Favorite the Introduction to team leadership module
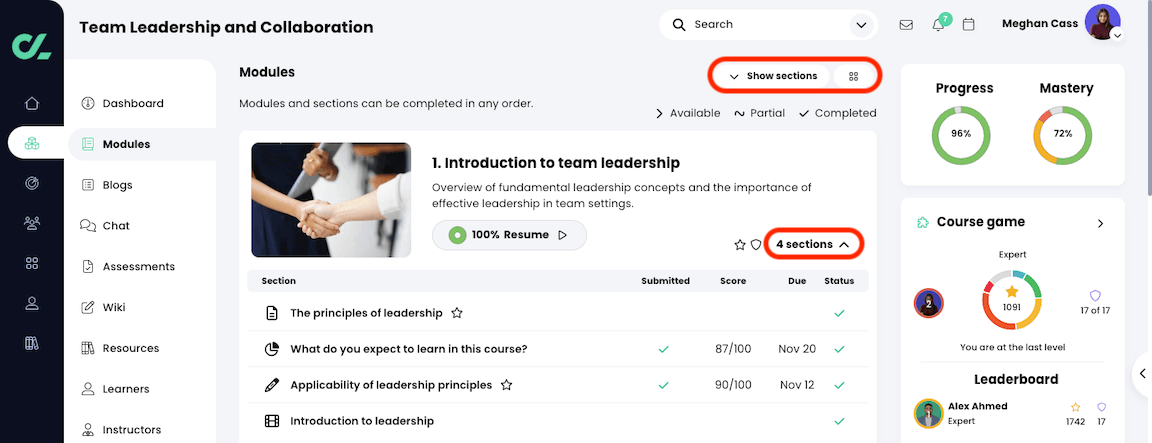The width and height of the screenshot is (1152, 443). click(740, 245)
